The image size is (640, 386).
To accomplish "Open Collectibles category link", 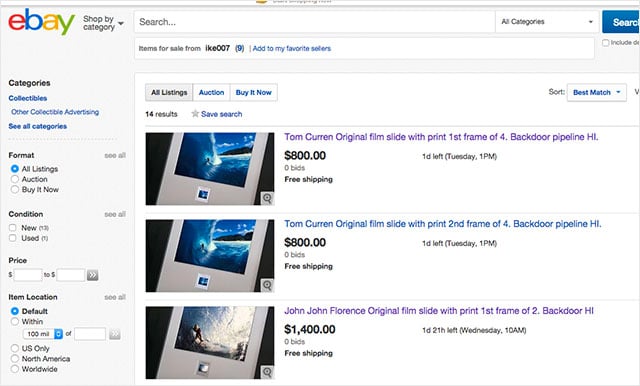I will (x=28, y=98).
